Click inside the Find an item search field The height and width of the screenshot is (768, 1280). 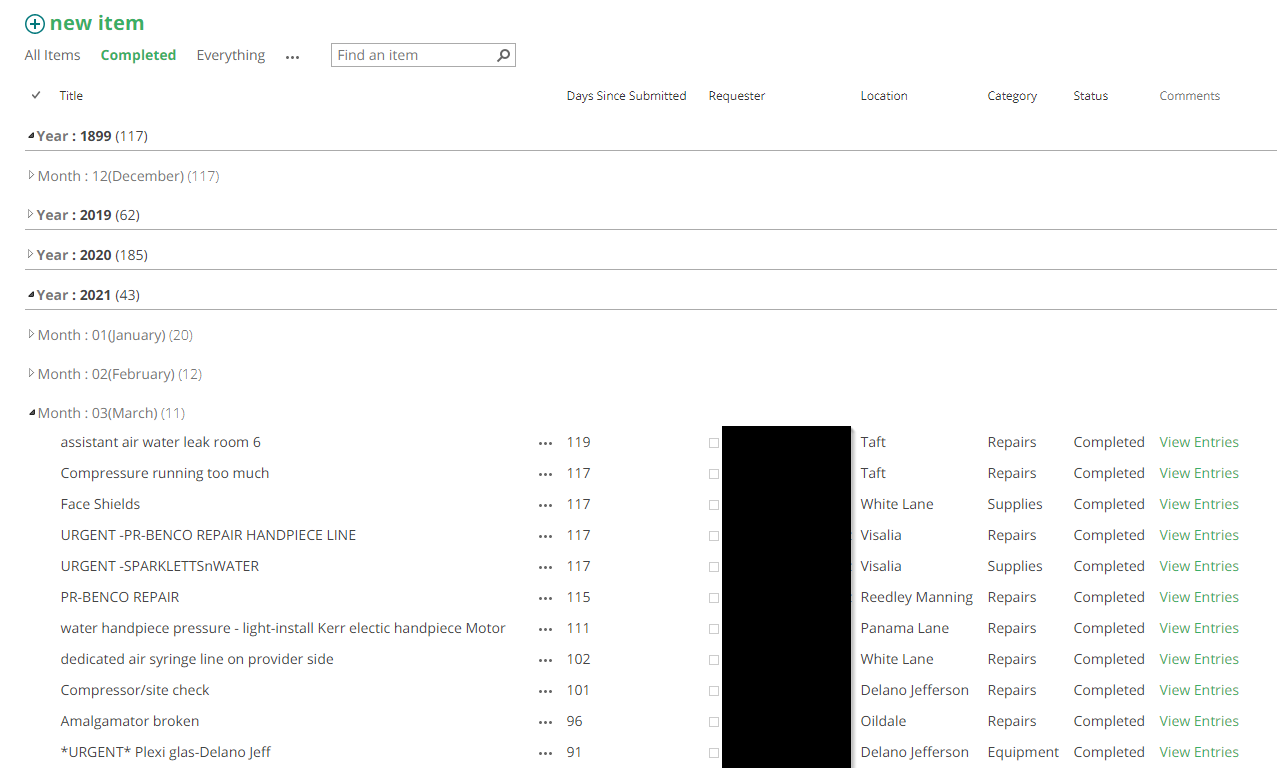410,55
